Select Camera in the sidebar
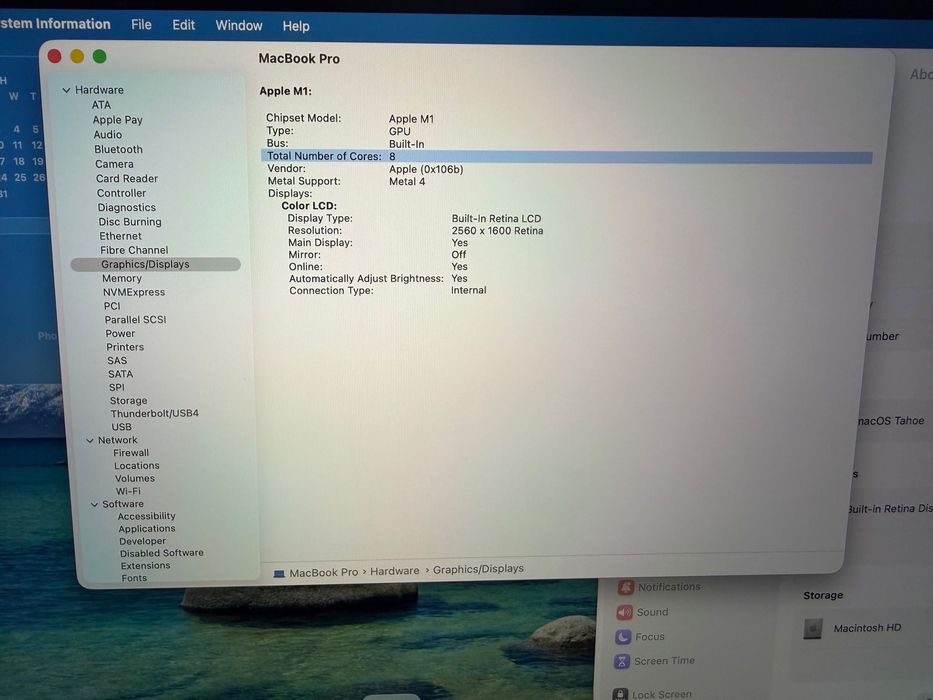 [114, 164]
